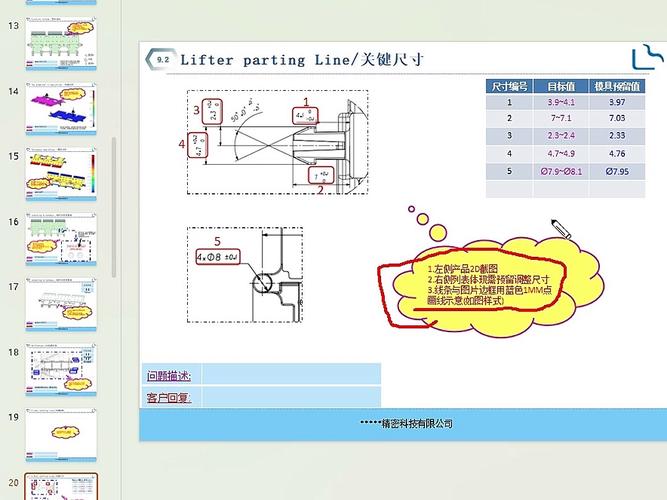The height and width of the screenshot is (500, 667).
Task: Click the pen cursor icon above the cloud
Action: (561, 229)
